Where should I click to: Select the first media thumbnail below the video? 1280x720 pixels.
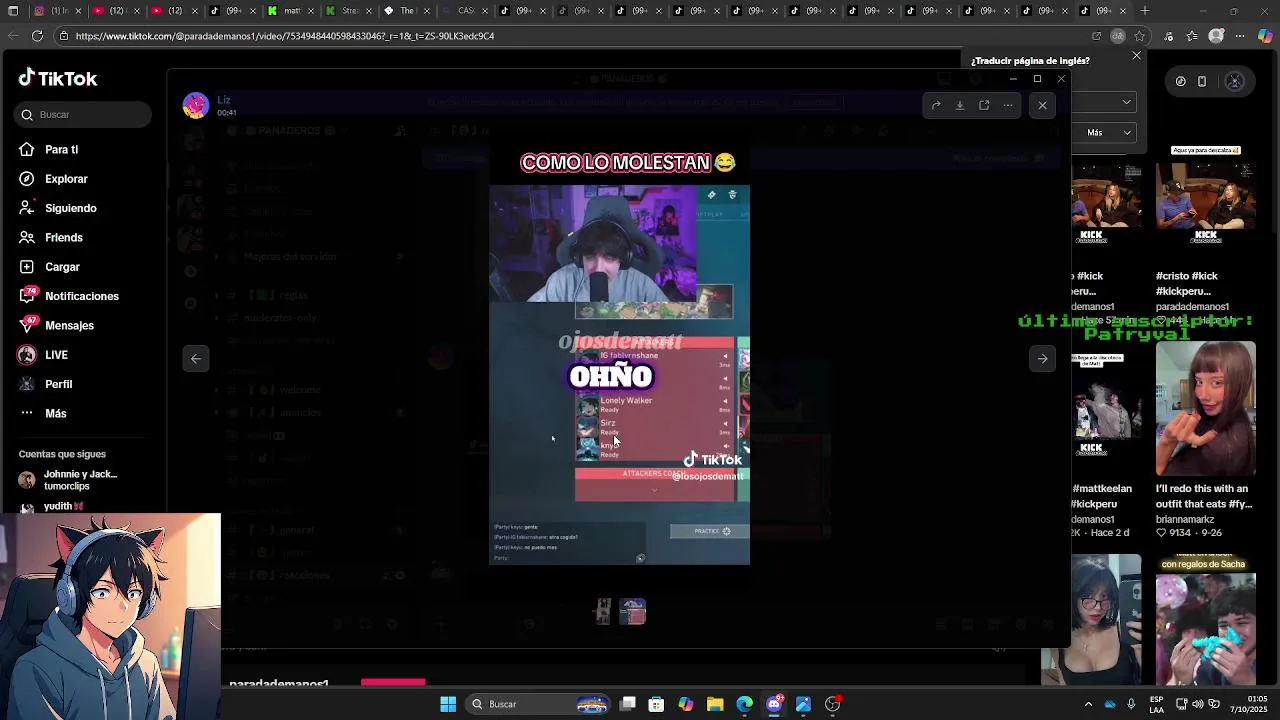603,611
